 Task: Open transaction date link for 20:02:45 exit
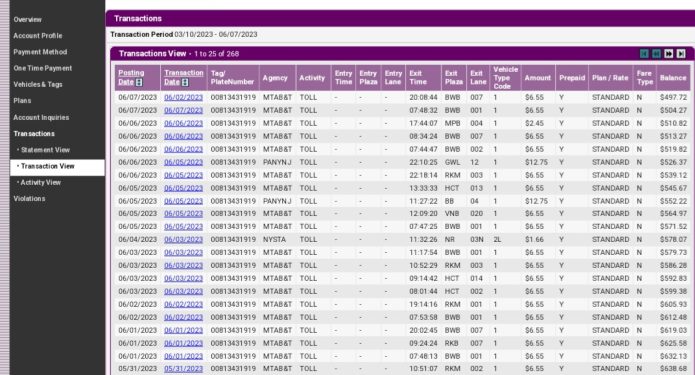tap(184, 330)
